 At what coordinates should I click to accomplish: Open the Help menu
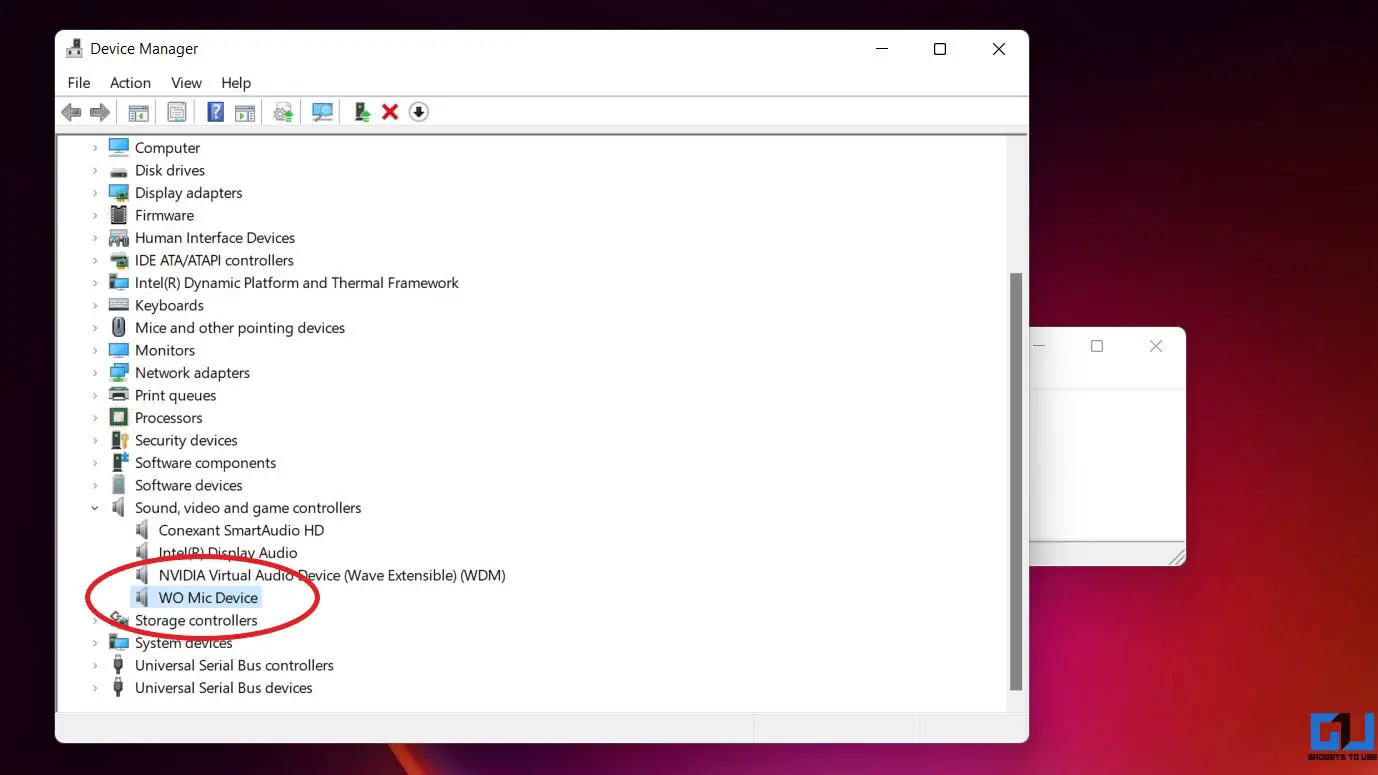(236, 83)
